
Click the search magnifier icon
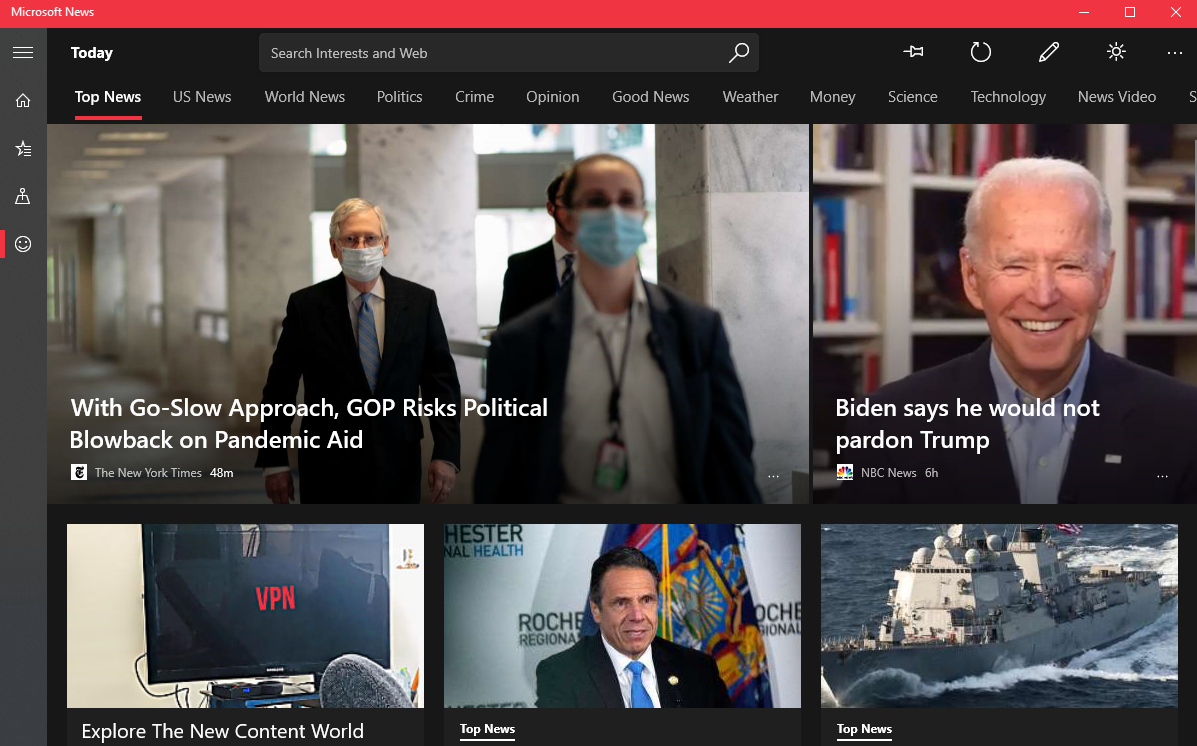click(x=738, y=53)
